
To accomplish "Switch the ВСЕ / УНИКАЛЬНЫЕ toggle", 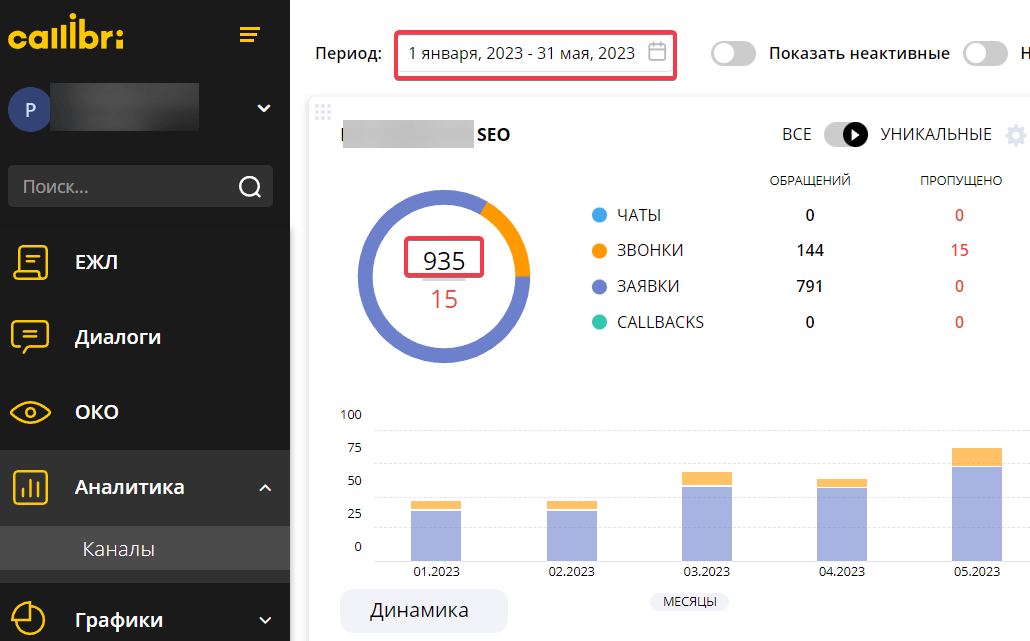I will click(x=845, y=135).
